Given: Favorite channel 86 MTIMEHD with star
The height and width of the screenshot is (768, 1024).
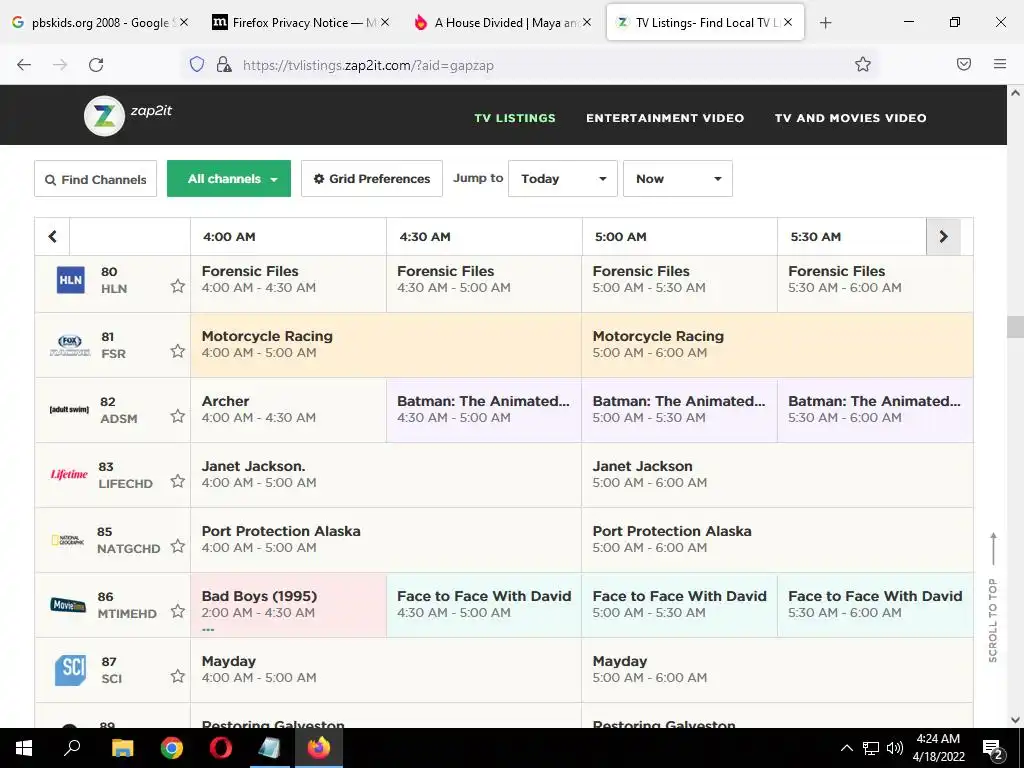Looking at the screenshot, I should coord(178,611).
